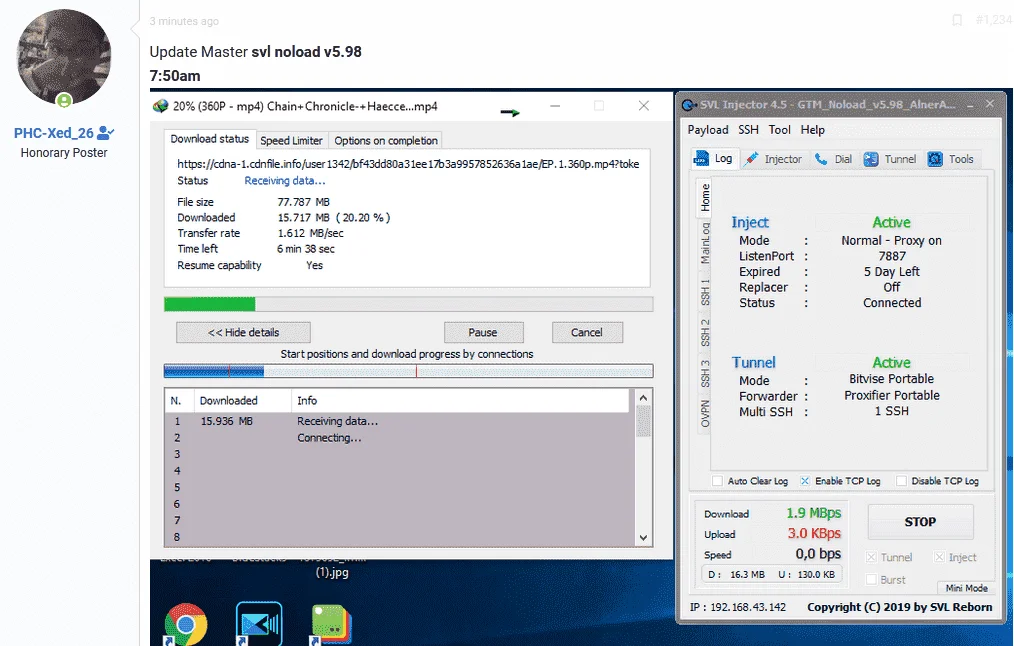Click PHC-Xed_26 avatar picture

coord(63,58)
